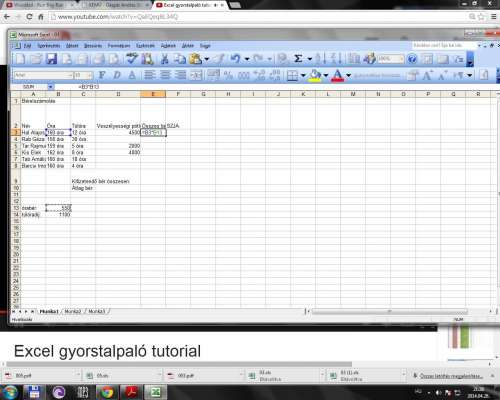Click the Increase decimal icon
Viewport: 500px width, 400px height.
(259, 75)
